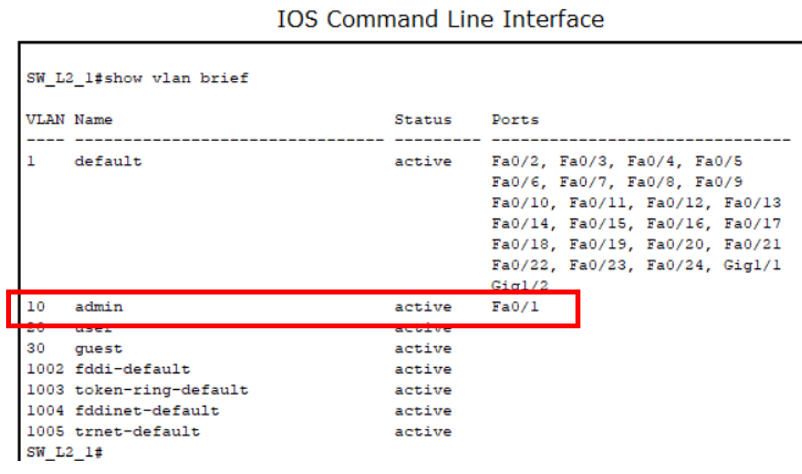Click the Fa0/1 port of admin VLAN
This screenshot has width=802, height=474.
pyautogui.click(x=515, y=307)
